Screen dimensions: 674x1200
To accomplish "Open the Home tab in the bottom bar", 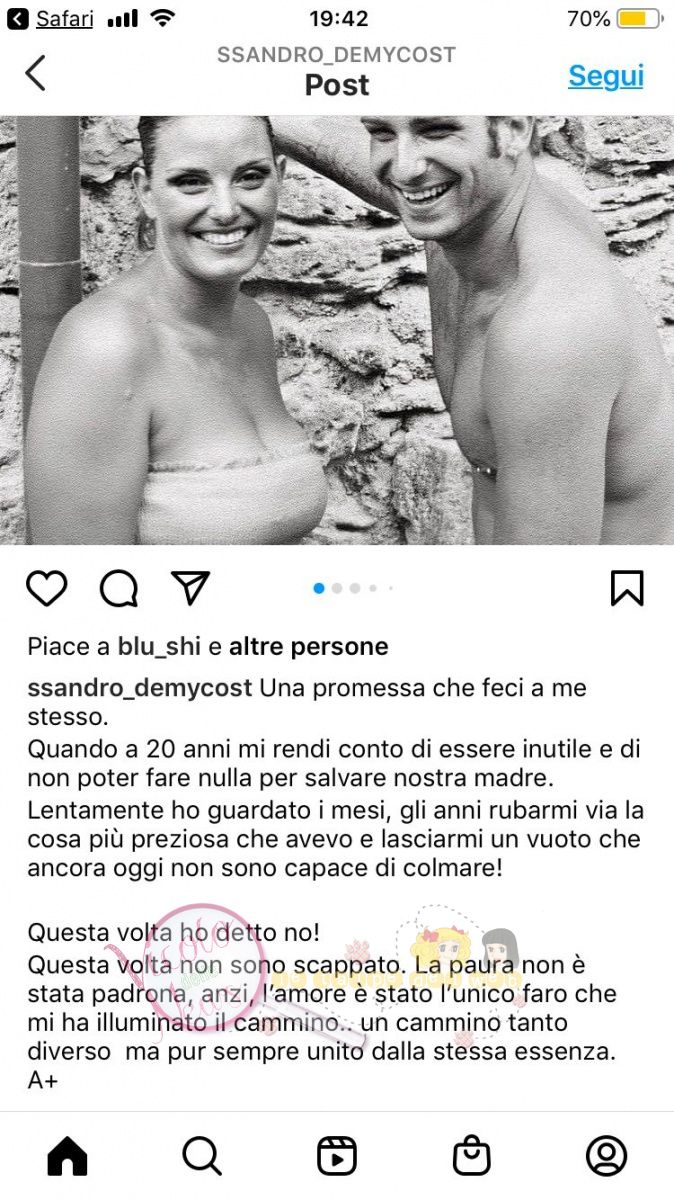I will click(x=67, y=1156).
